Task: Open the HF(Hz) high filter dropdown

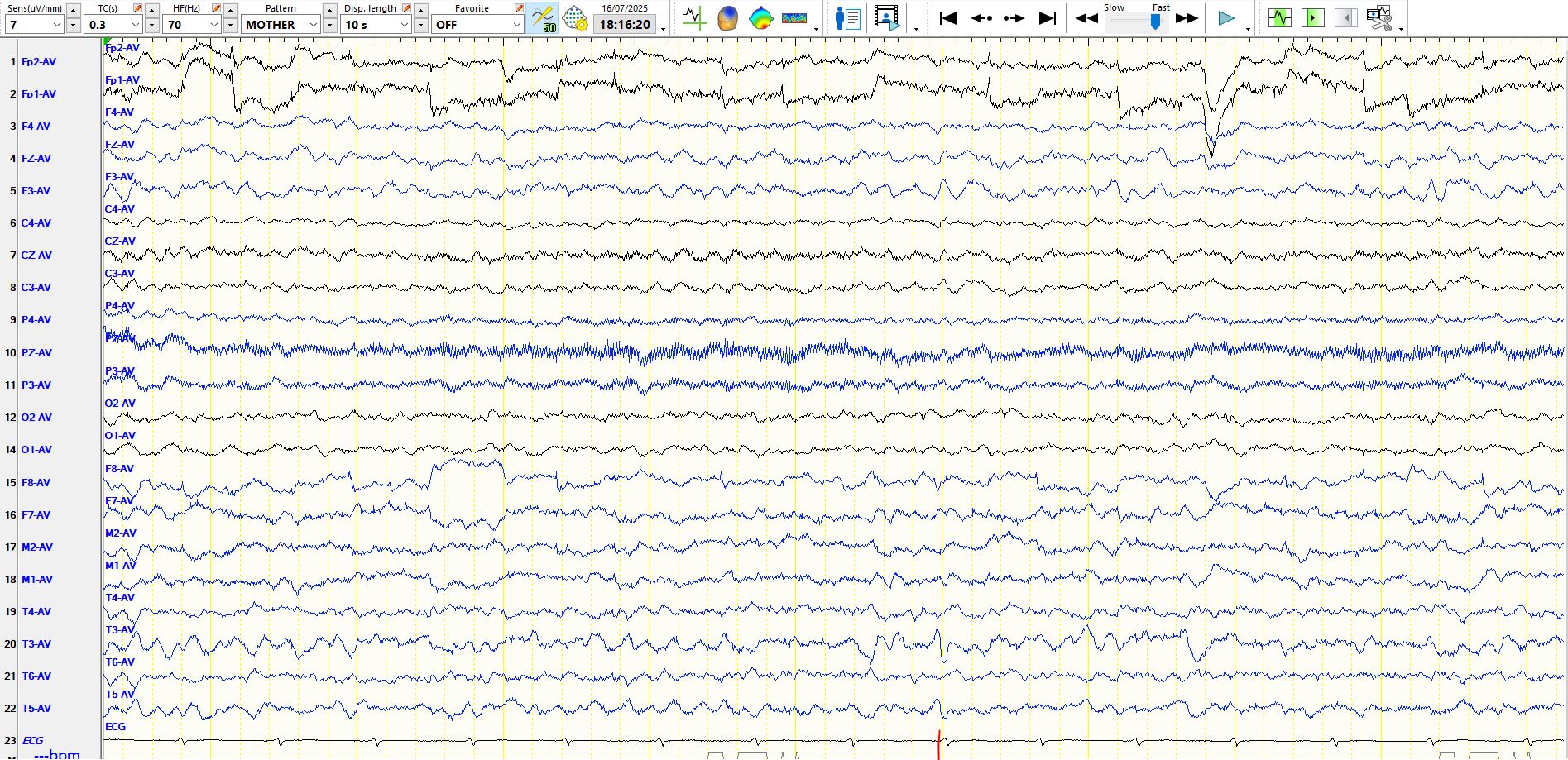Action: click(192, 25)
